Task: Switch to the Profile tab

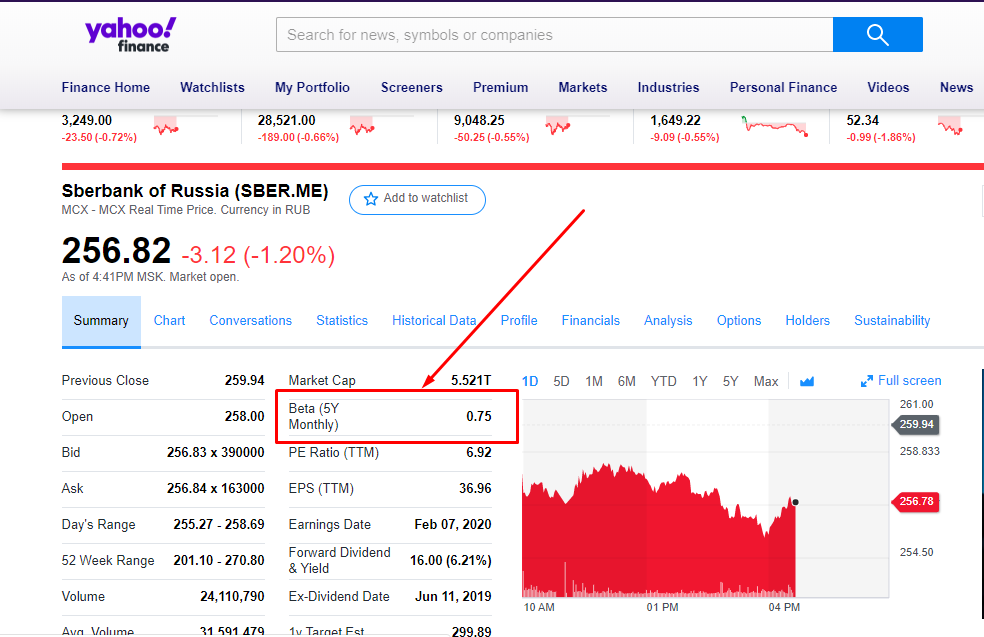Action: (519, 321)
